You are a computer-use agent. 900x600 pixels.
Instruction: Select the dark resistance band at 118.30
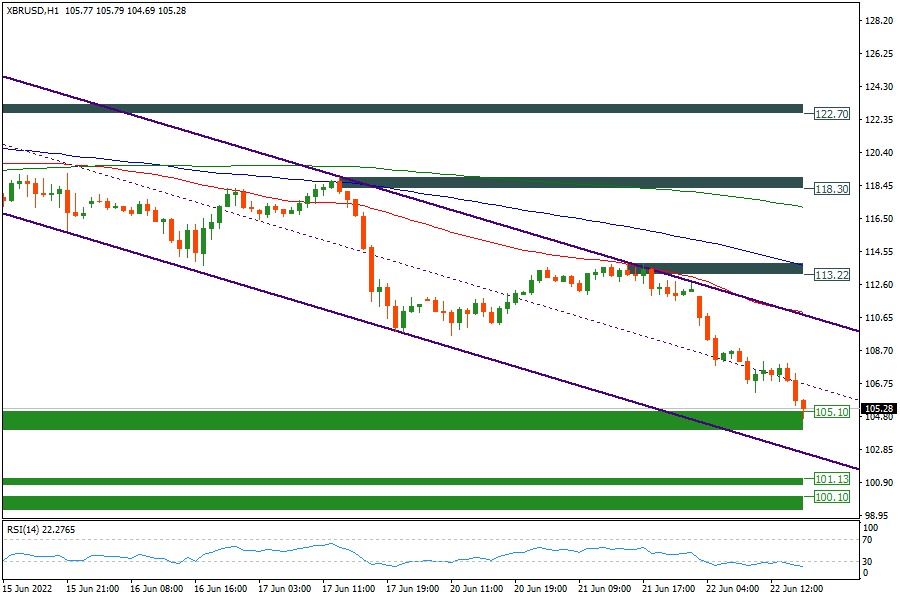tap(570, 183)
